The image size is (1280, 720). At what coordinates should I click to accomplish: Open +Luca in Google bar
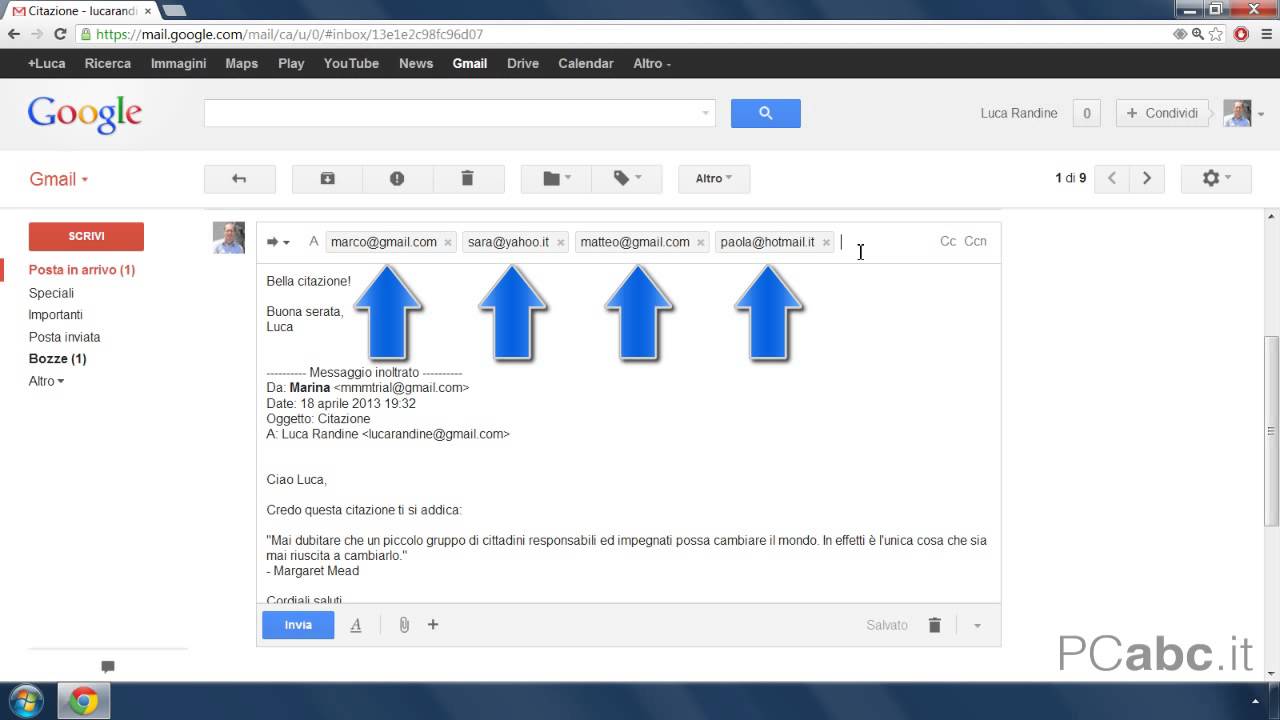46,63
